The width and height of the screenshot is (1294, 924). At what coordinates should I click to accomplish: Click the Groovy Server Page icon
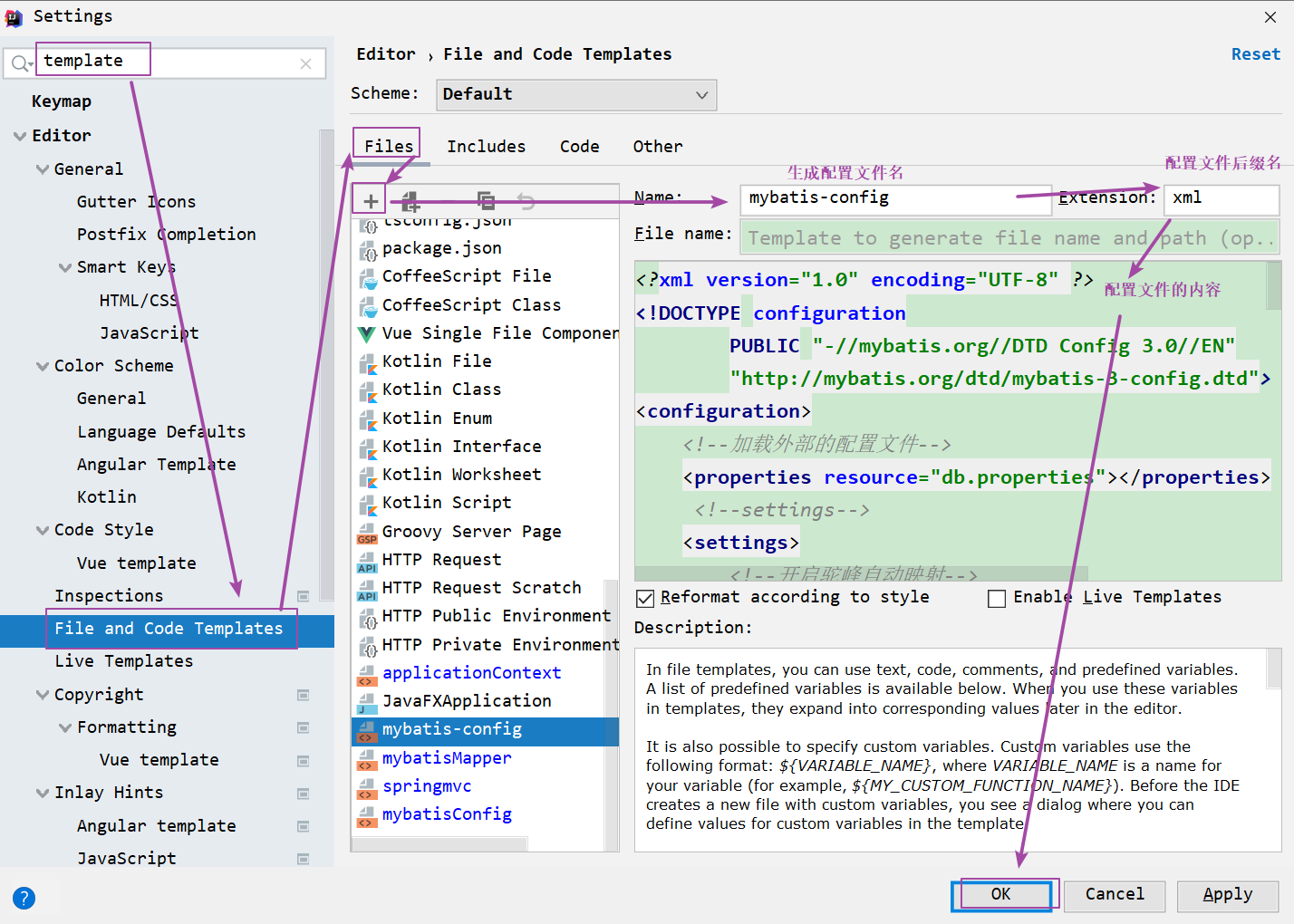[x=367, y=533]
